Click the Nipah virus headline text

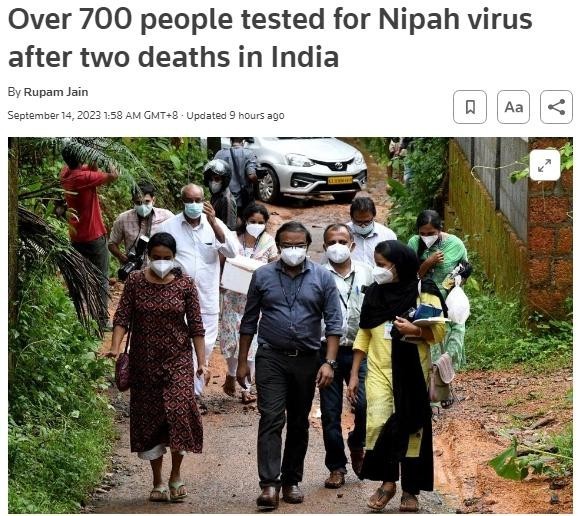click(x=270, y=38)
